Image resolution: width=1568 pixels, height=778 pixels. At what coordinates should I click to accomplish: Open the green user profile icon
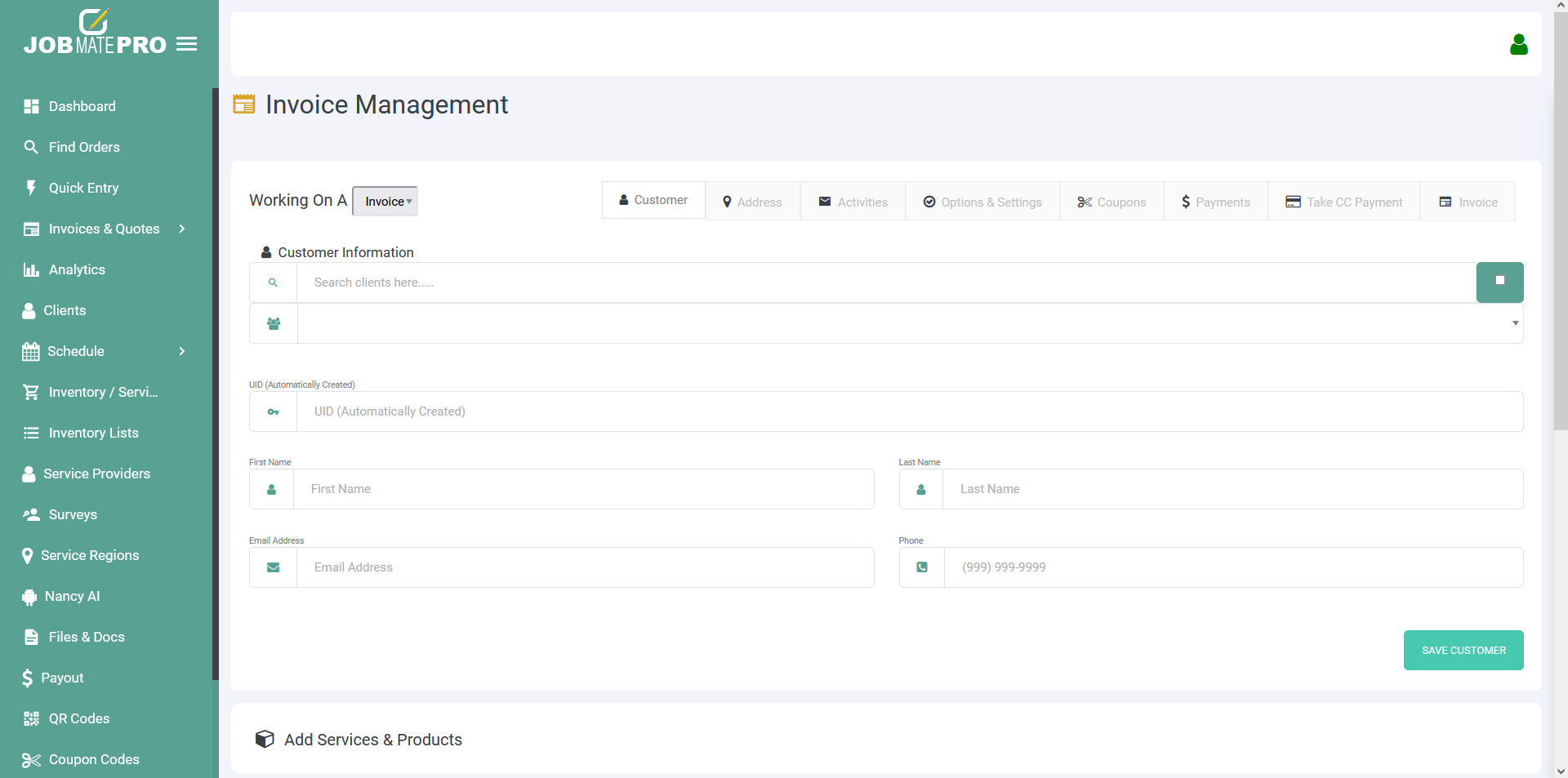[x=1518, y=44]
